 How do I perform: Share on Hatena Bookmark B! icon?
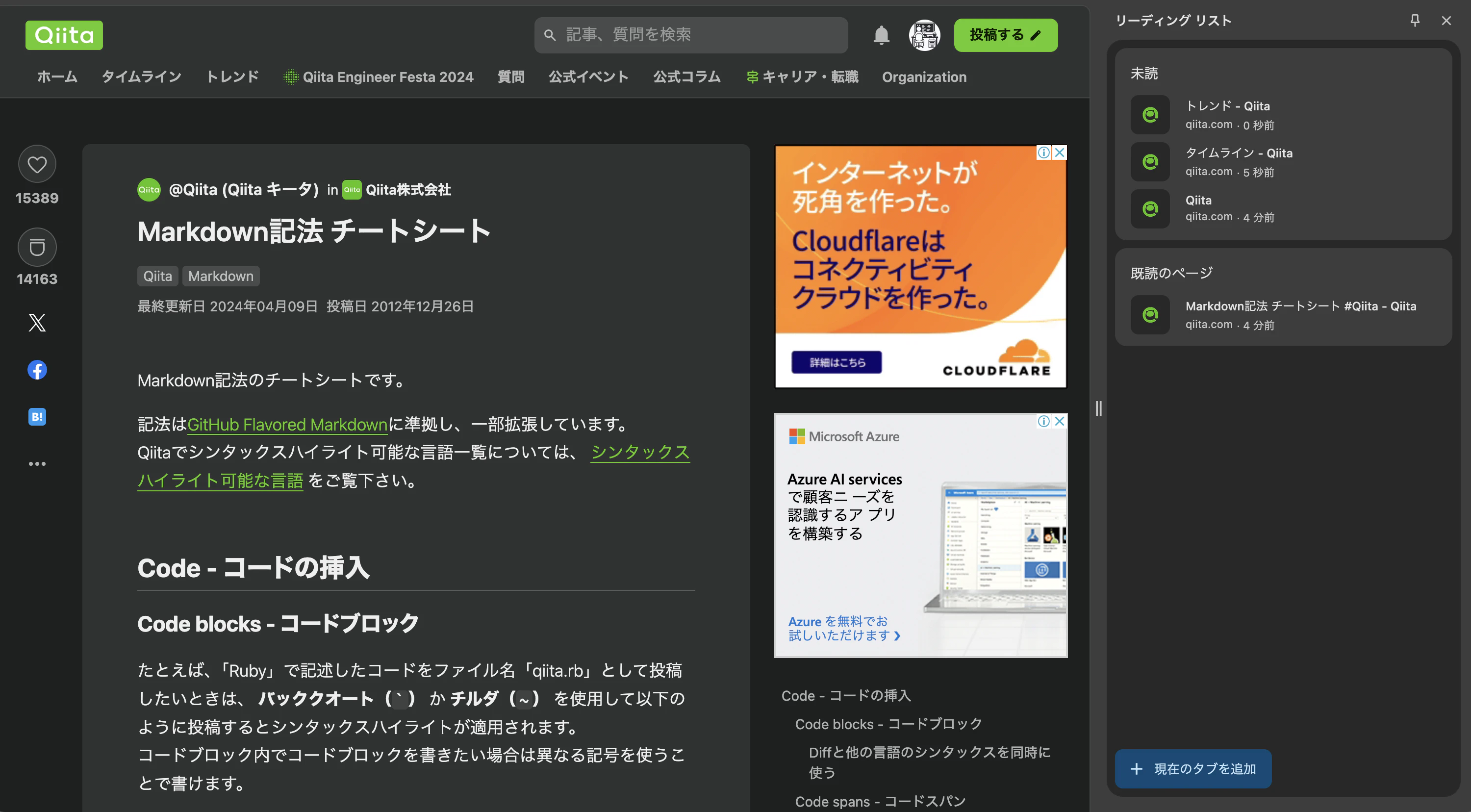(x=37, y=417)
